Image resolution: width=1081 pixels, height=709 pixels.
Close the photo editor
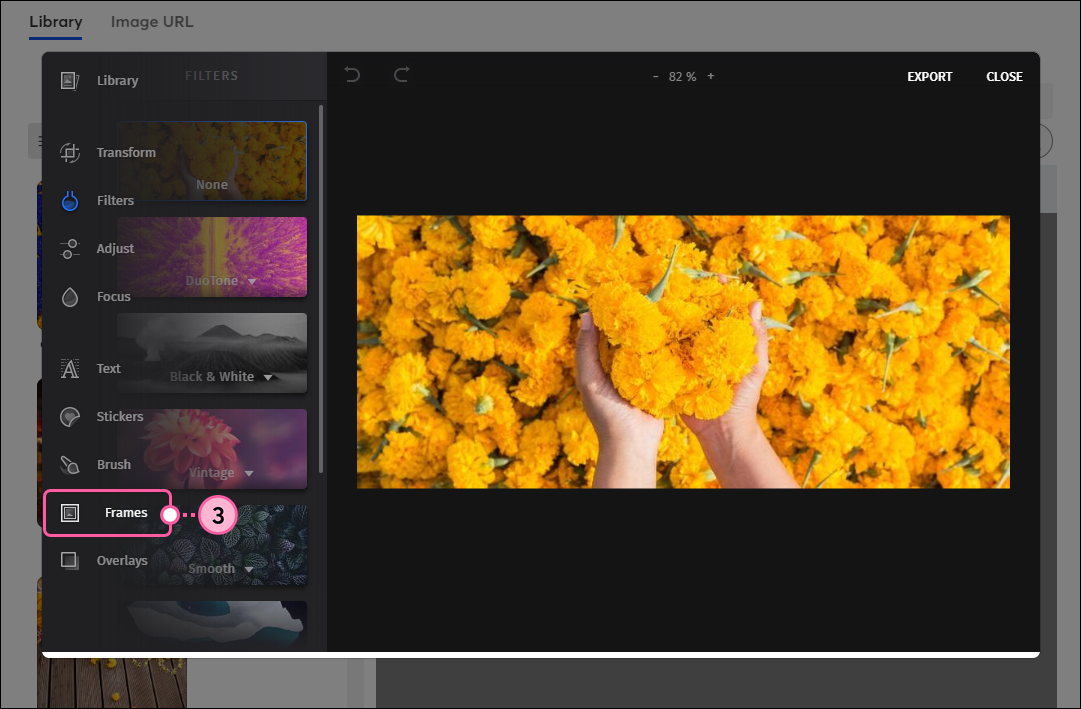click(x=1004, y=77)
